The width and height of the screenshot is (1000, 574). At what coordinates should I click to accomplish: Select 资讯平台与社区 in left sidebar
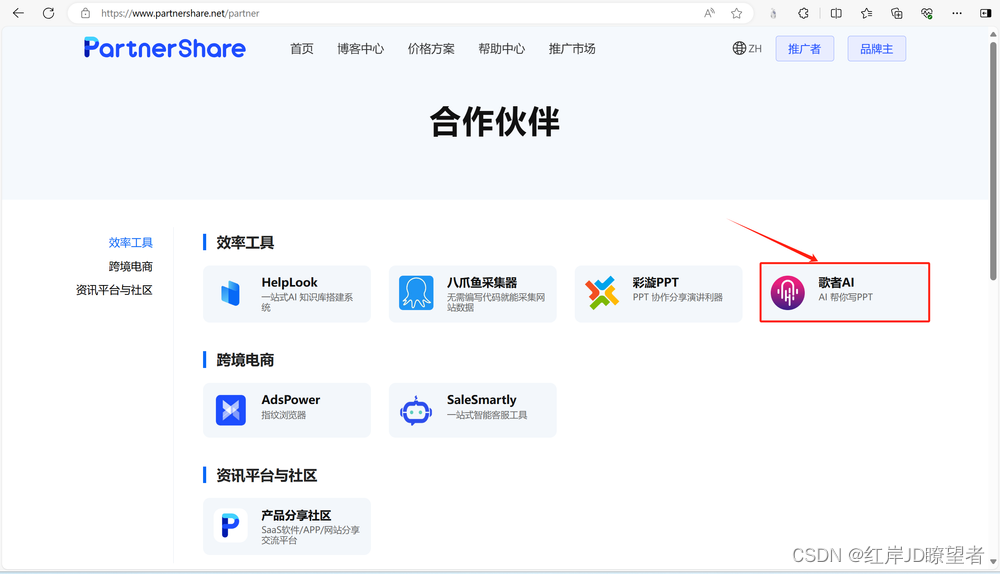(x=114, y=290)
